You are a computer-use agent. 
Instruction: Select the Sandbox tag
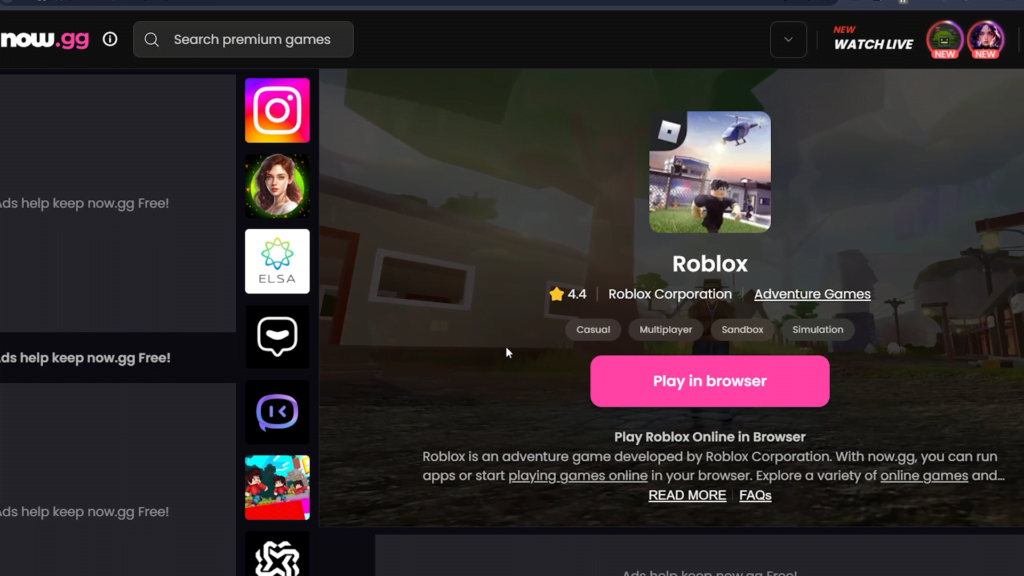[742, 330]
